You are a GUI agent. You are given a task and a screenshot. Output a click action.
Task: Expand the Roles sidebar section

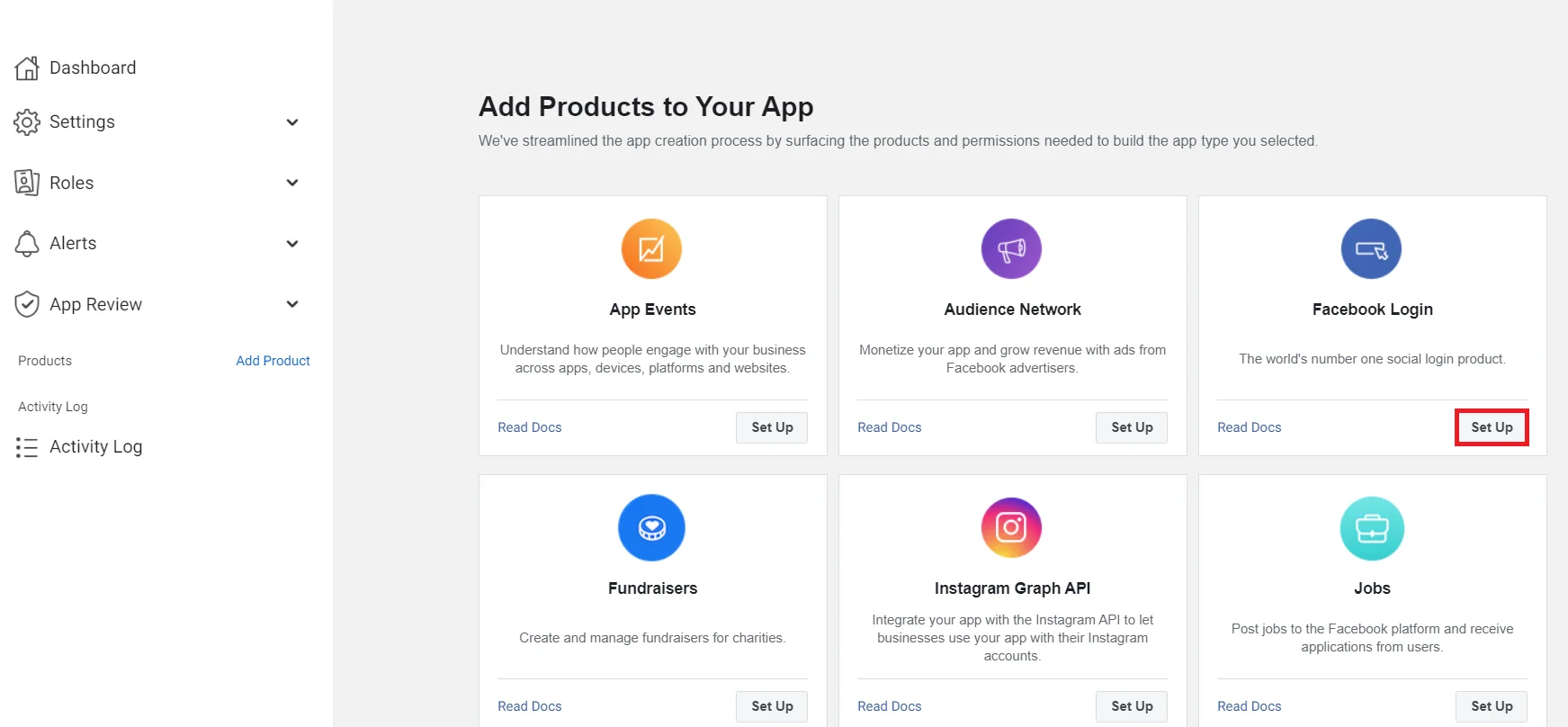291,182
